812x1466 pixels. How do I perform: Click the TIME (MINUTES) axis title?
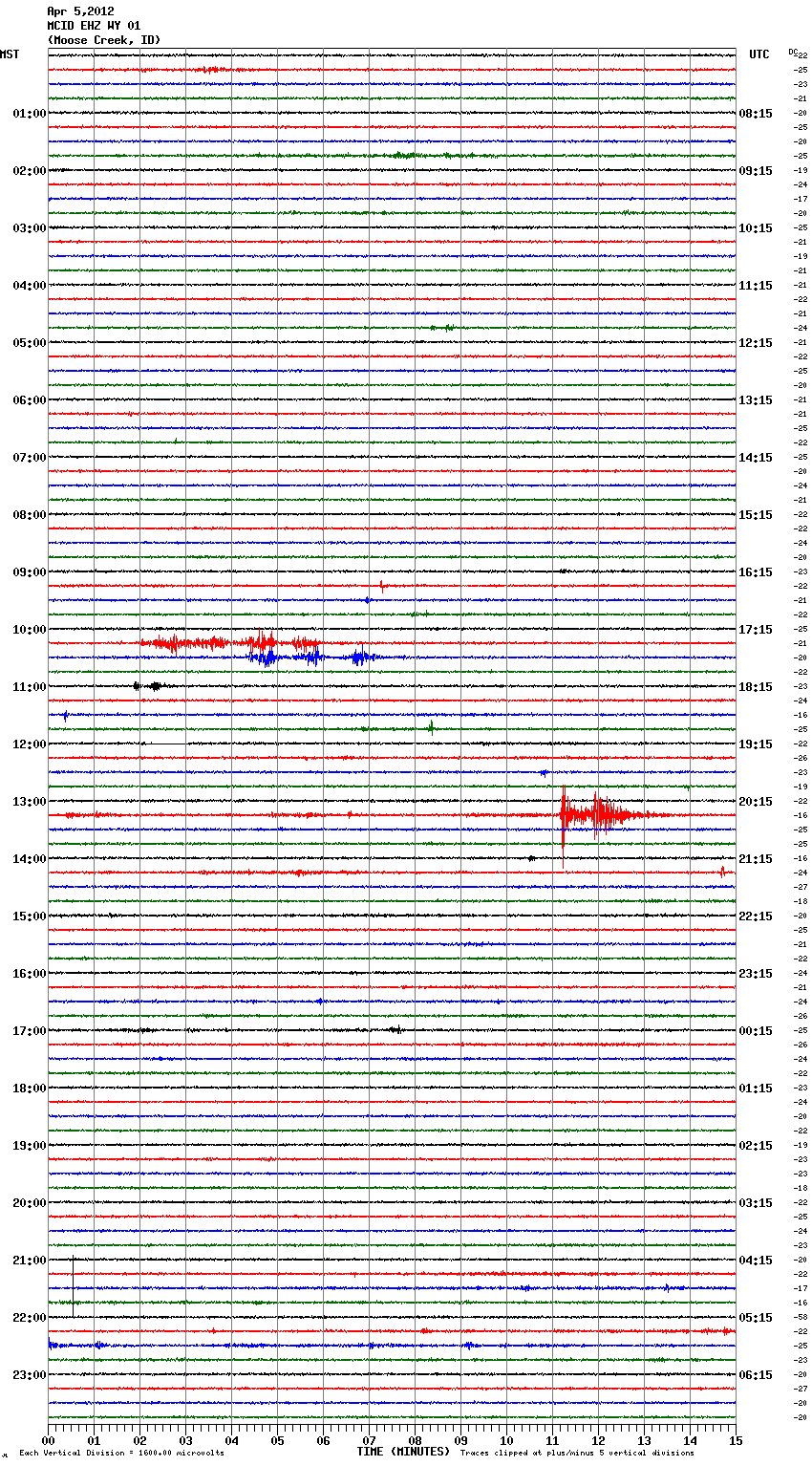[x=403, y=1452]
